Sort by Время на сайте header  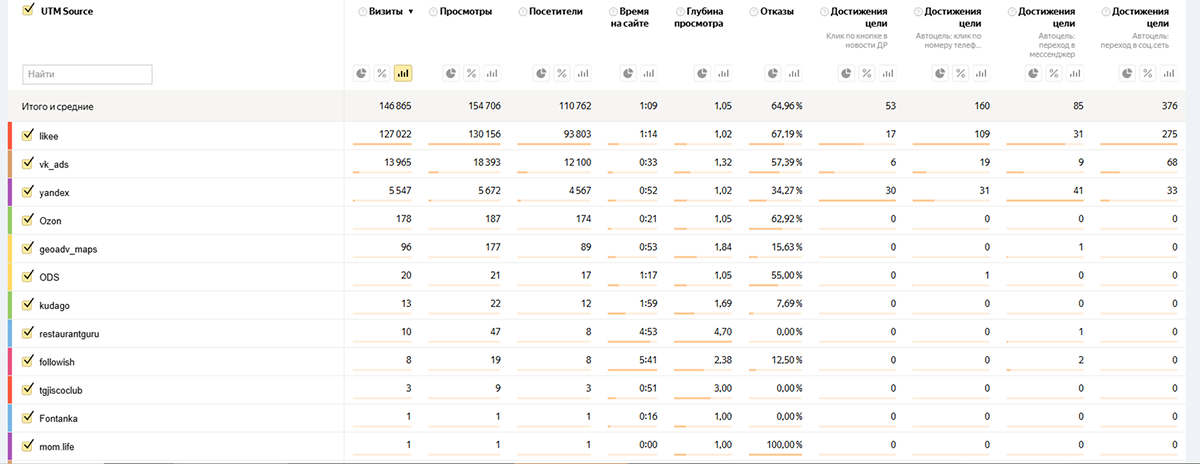628,18
